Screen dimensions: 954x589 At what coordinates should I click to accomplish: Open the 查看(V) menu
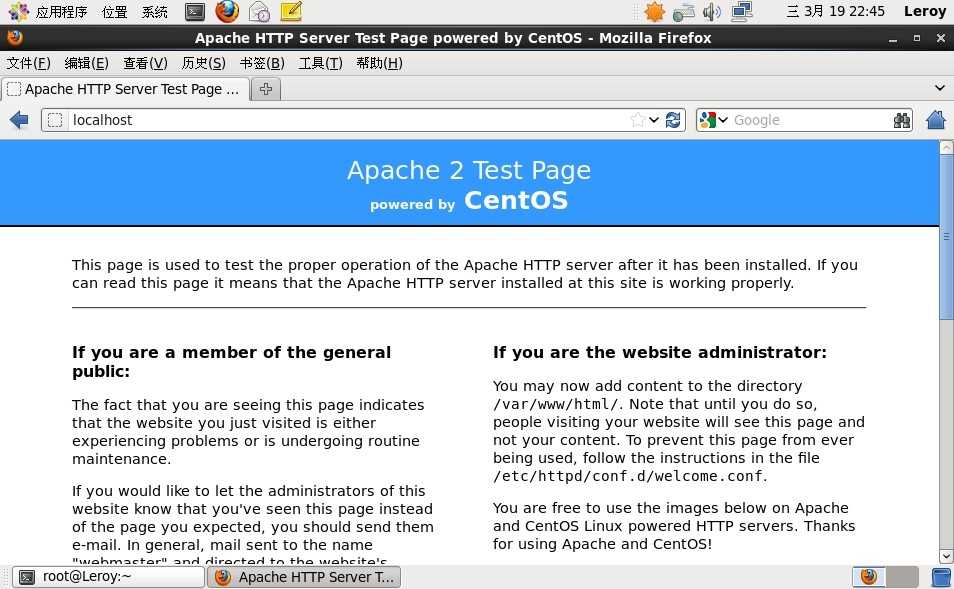point(145,63)
